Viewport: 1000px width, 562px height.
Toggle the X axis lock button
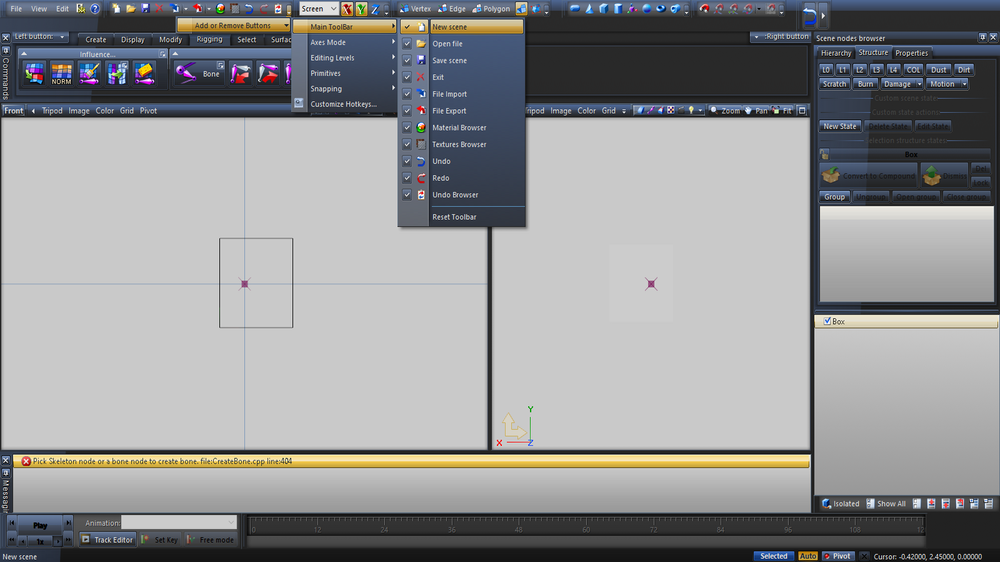pyautogui.click(x=347, y=9)
